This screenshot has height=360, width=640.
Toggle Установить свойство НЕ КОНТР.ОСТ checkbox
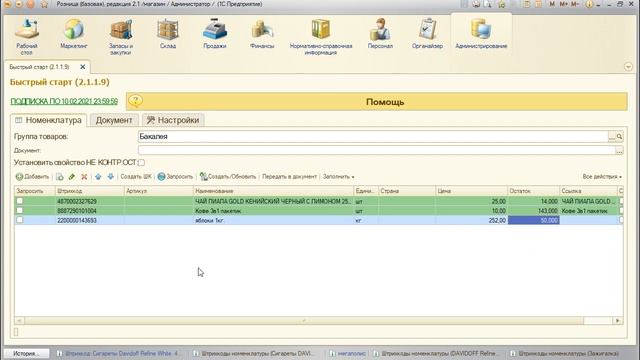pyautogui.click(x=141, y=162)
